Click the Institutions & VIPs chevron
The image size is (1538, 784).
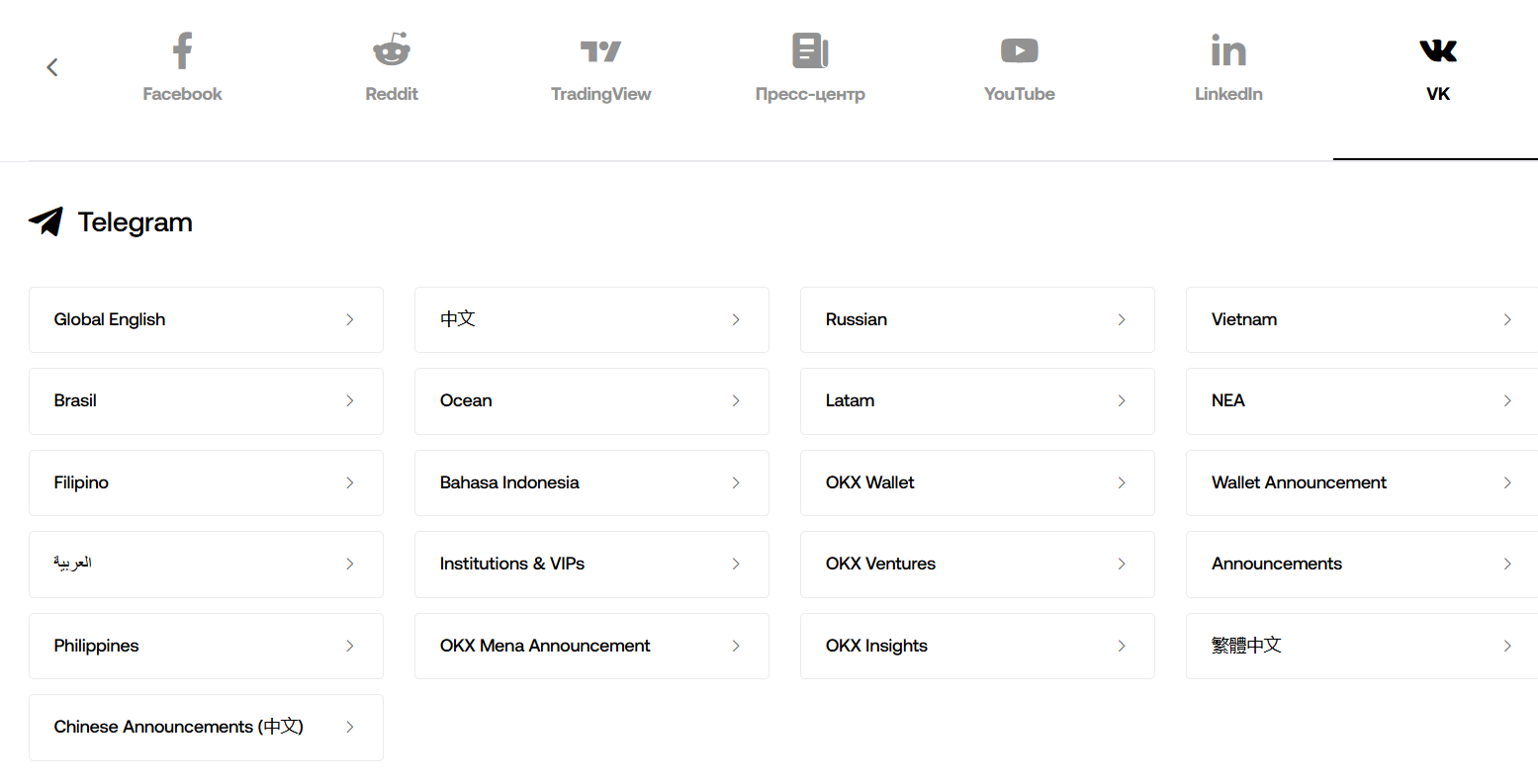point(736,564)
